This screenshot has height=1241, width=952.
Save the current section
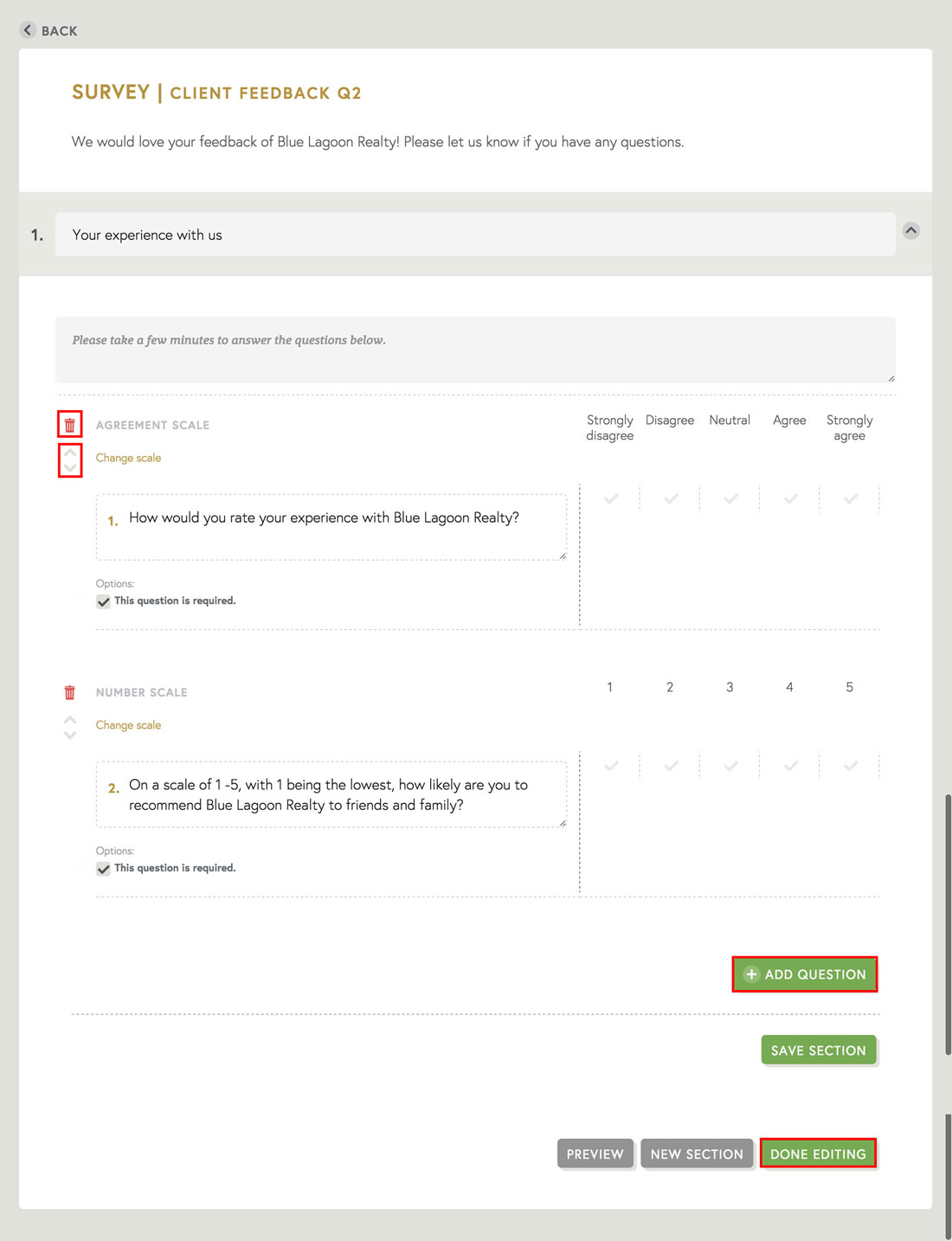(818, 1050)
